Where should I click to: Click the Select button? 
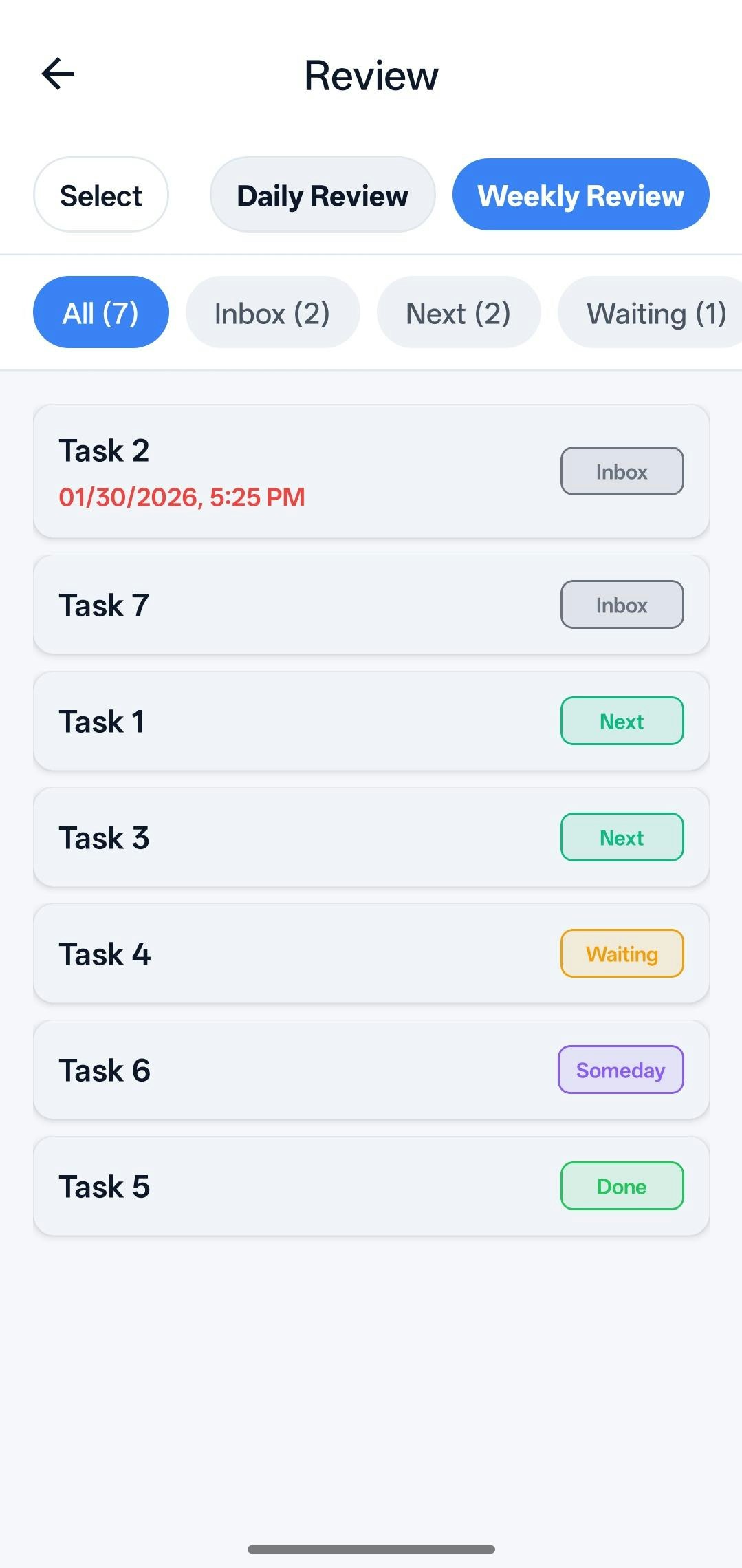[100, 195]
